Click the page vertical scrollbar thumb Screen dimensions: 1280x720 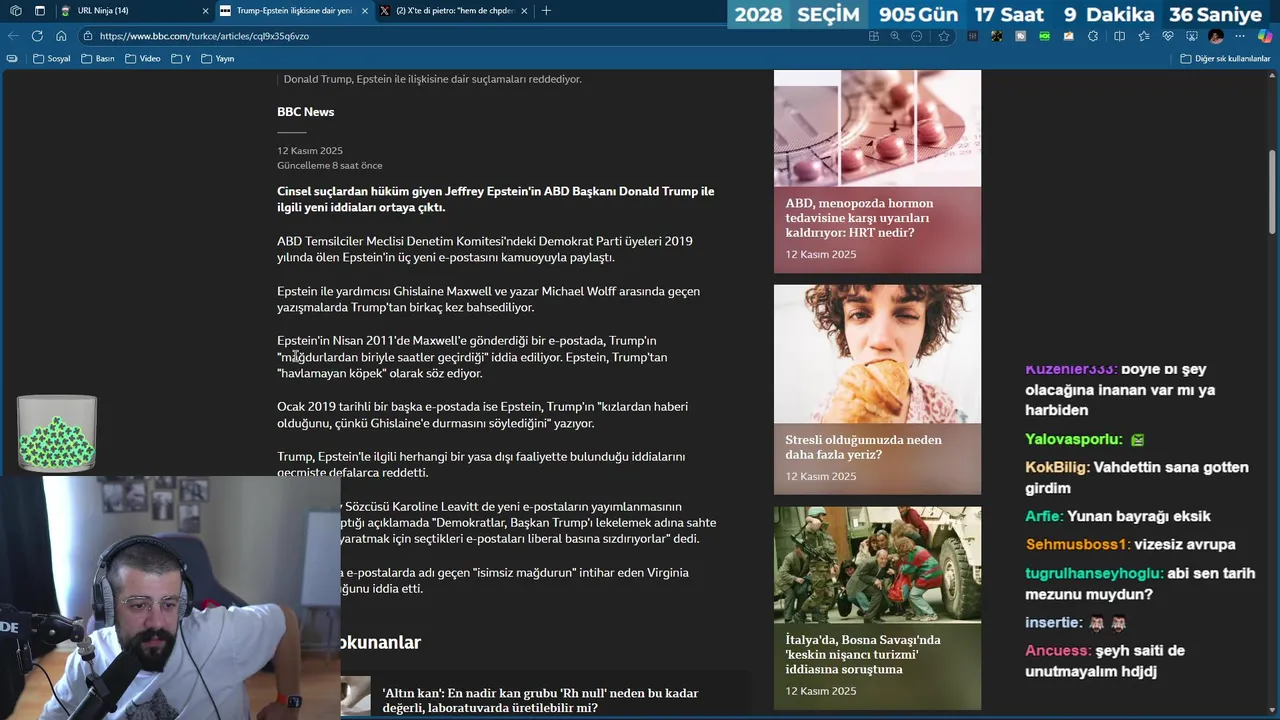pos(1272,192)
